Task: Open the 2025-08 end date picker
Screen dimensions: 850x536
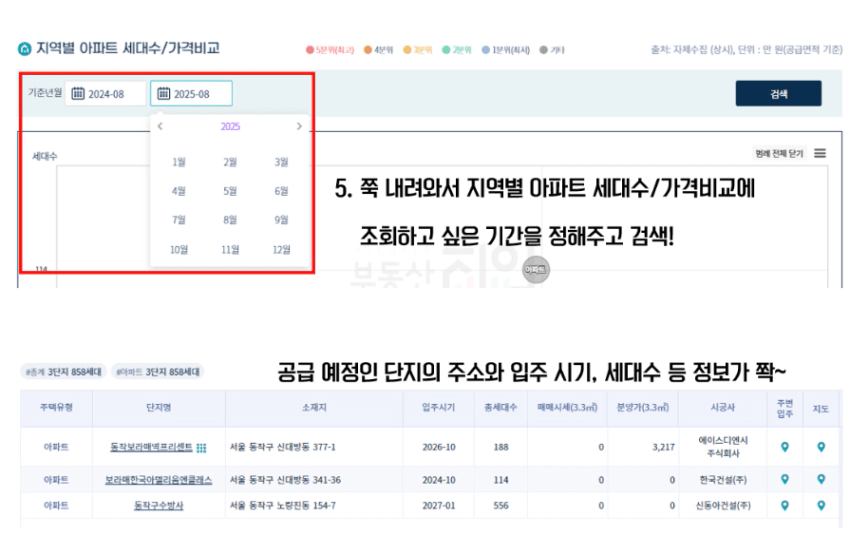Action: click(x=192, y=94)
